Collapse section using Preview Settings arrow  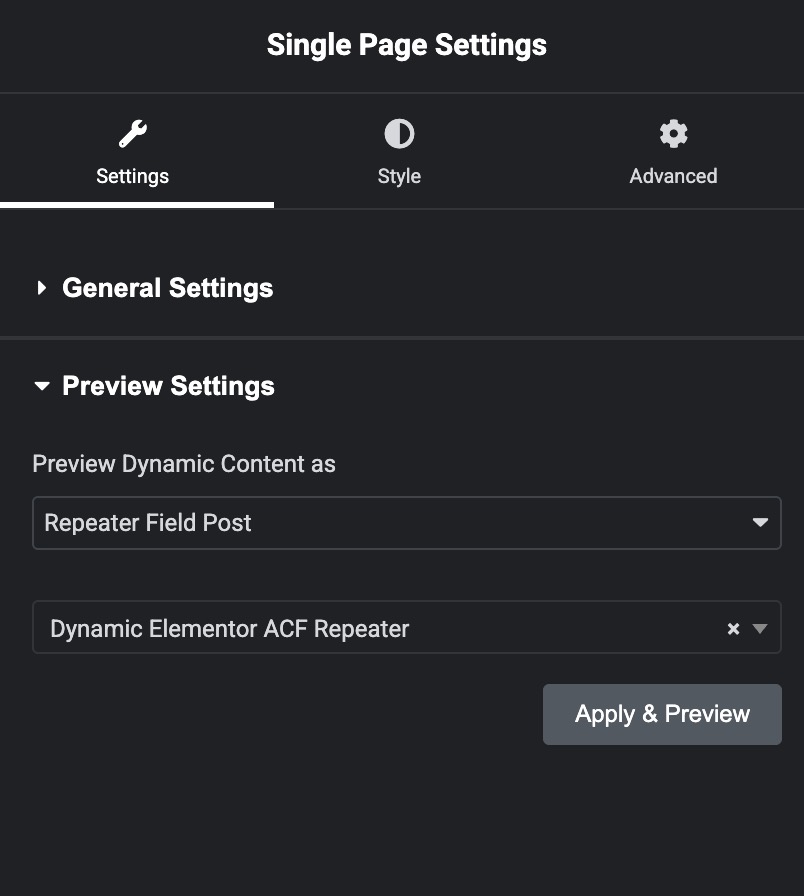[x=42, y=386]
